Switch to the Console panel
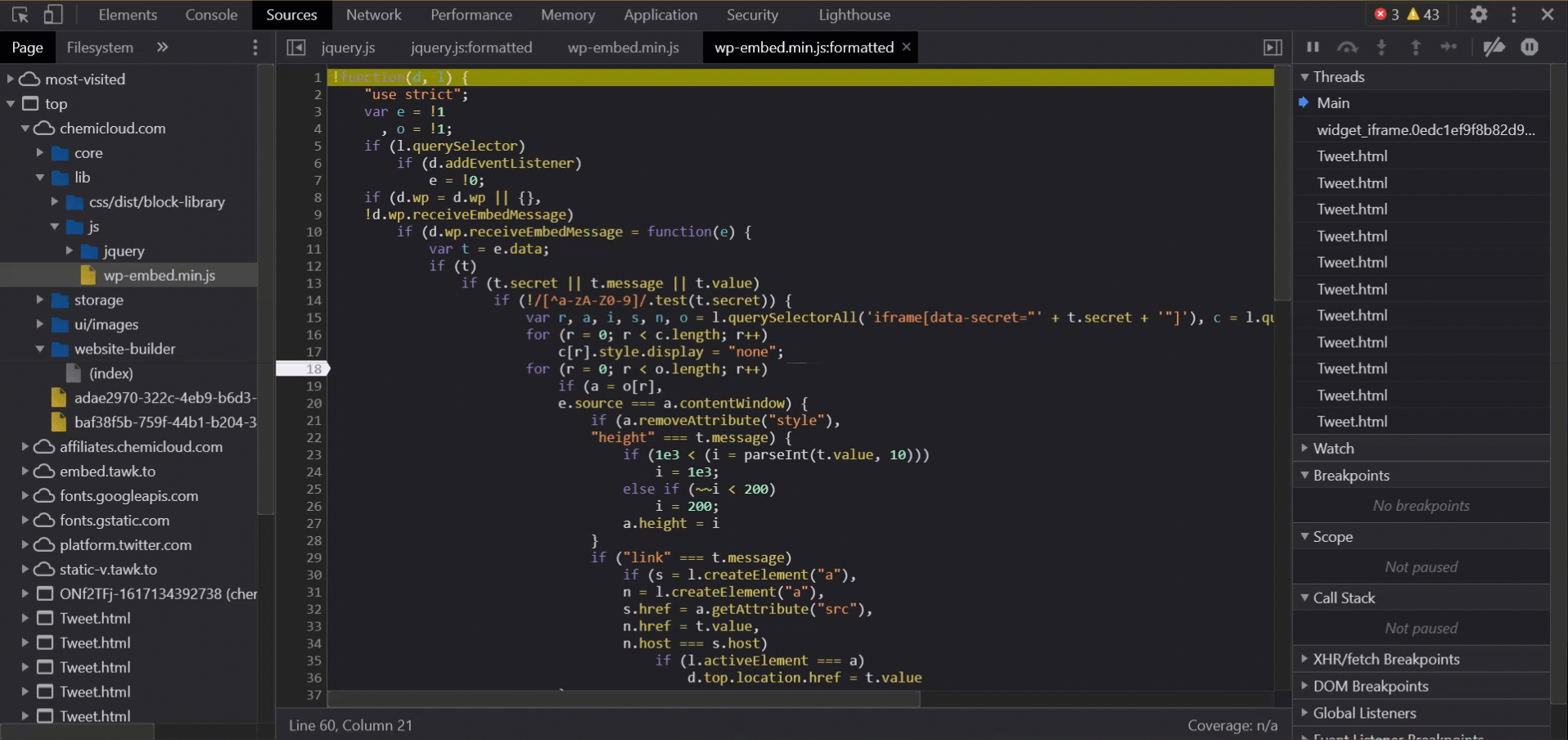Screen dimensions: 1568x740 click(210, 14)
